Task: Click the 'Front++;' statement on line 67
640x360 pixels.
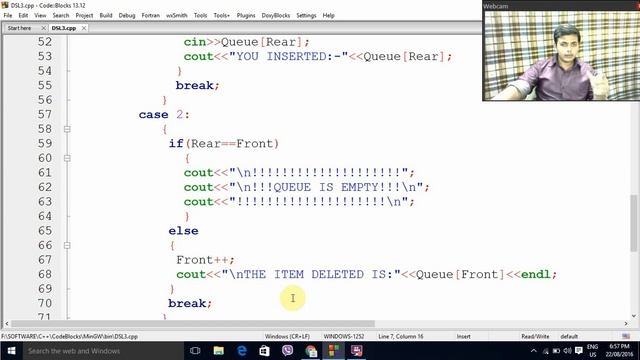Action: (205, 260)
